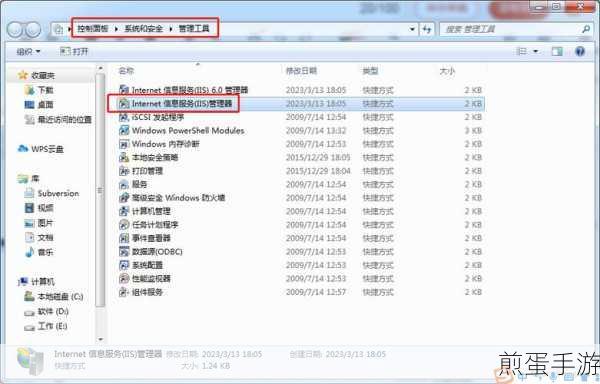Go forward with the forward arrow
The image size is (600, 384).
33,29
